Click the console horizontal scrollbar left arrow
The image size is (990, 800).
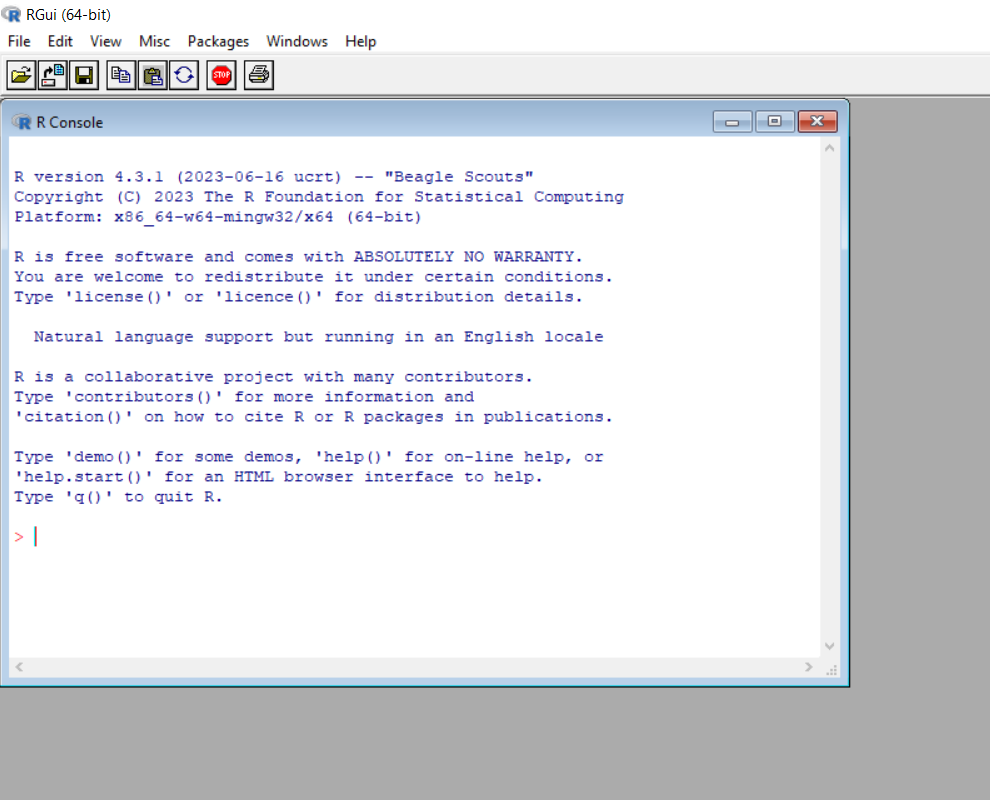click(20, 667)
